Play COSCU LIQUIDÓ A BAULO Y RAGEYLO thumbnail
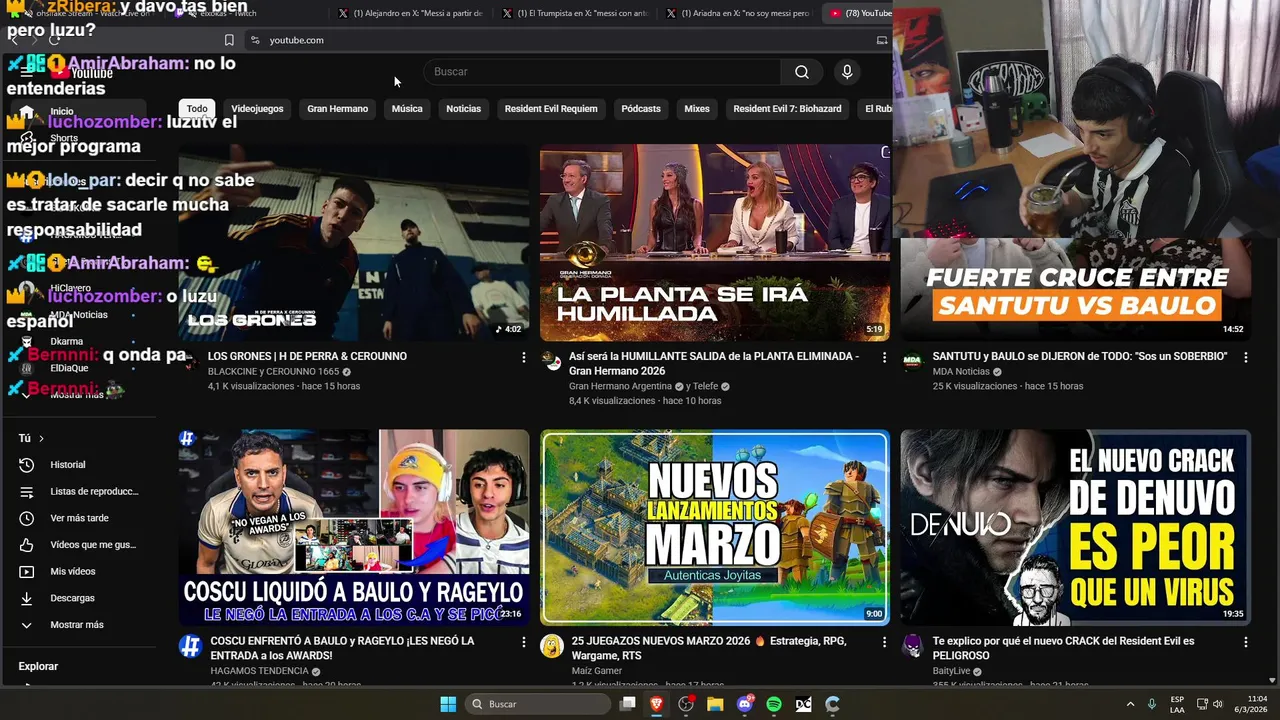This screenshot has height=720, width=1280. coord(354,527)
